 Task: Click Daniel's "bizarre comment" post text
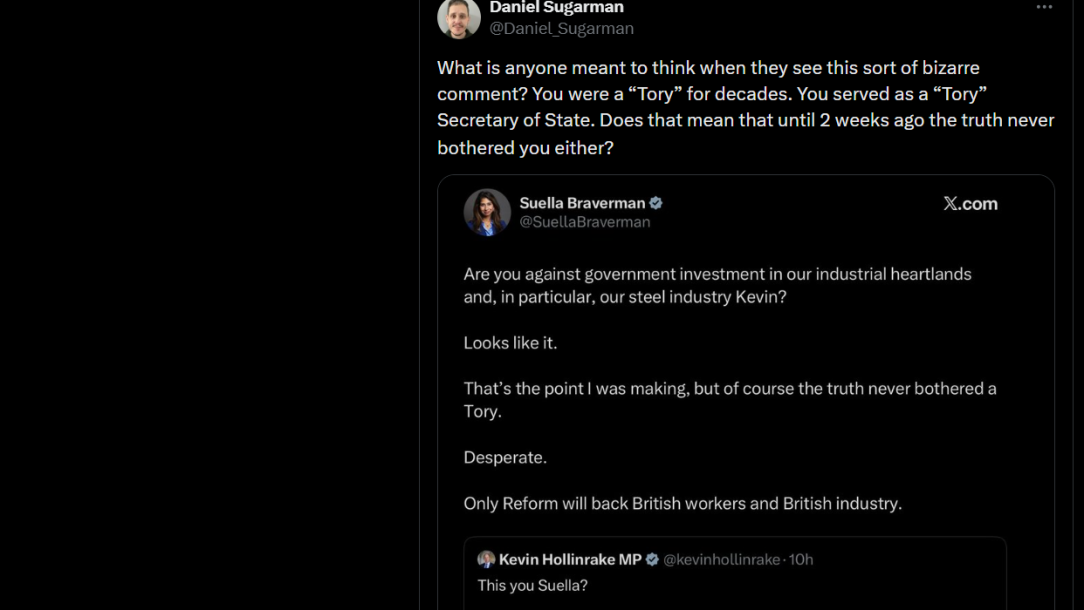pyautogui.click(x=745, y=107)
